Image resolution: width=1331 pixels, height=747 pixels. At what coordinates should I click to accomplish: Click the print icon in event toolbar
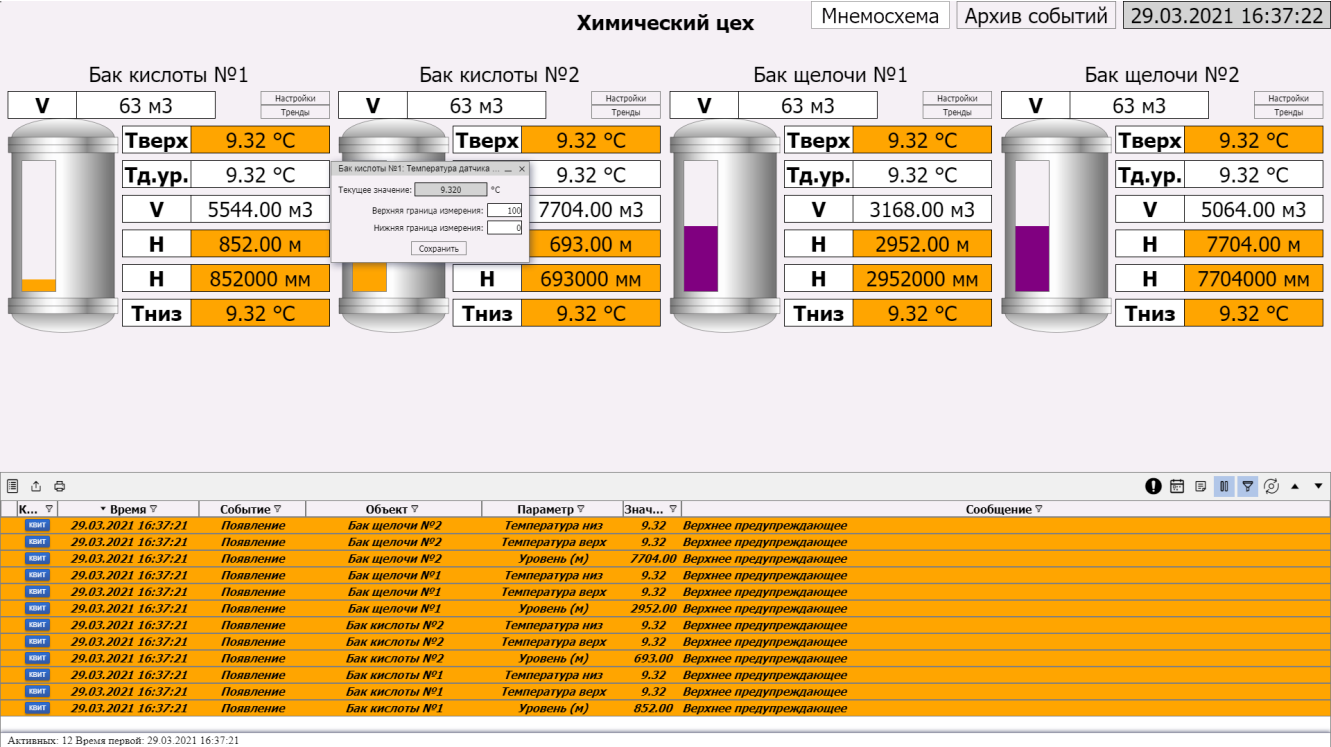point(59,486)
